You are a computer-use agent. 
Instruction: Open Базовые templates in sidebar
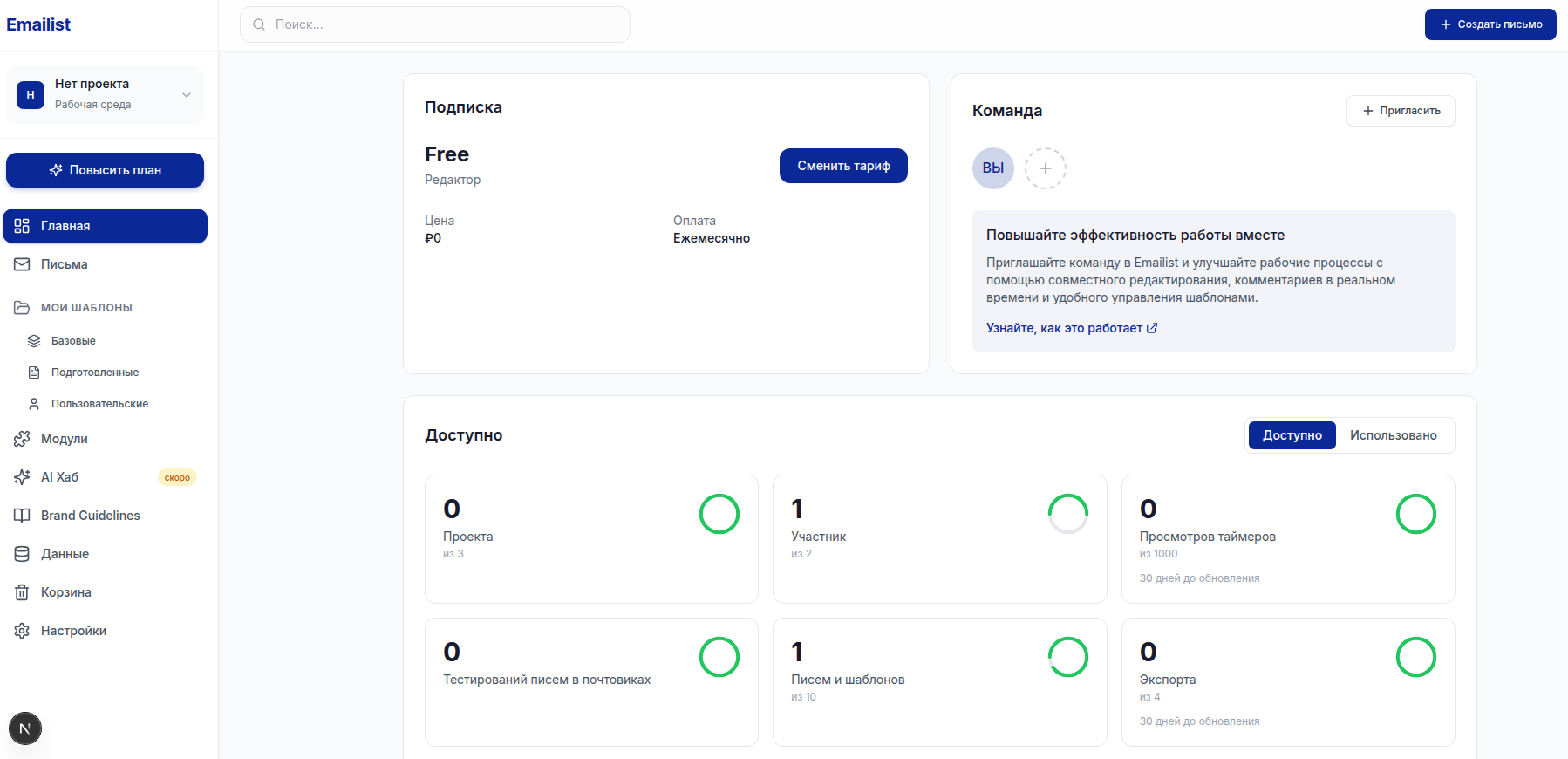73,341
